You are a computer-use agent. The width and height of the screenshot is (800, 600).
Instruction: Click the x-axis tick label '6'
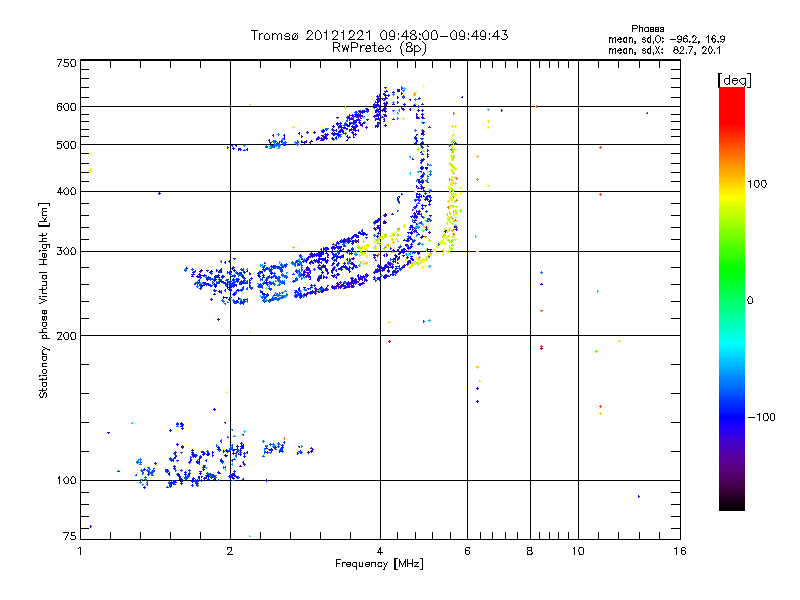pos(467,551)
